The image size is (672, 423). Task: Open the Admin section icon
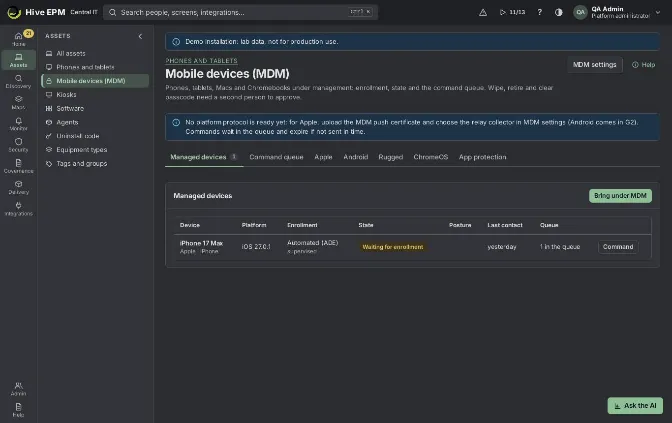18,389
